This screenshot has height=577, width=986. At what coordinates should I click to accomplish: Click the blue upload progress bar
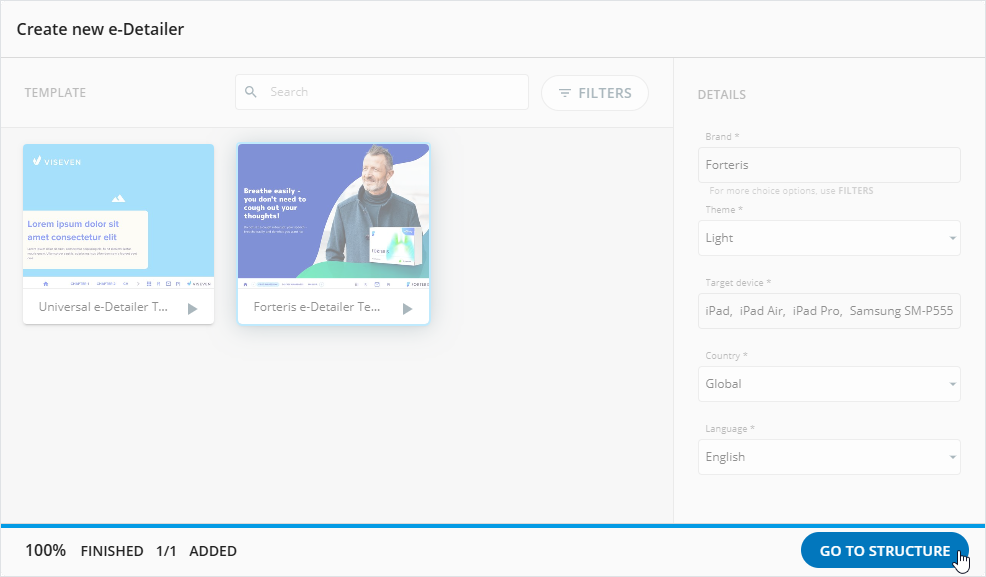click(492, 525)
